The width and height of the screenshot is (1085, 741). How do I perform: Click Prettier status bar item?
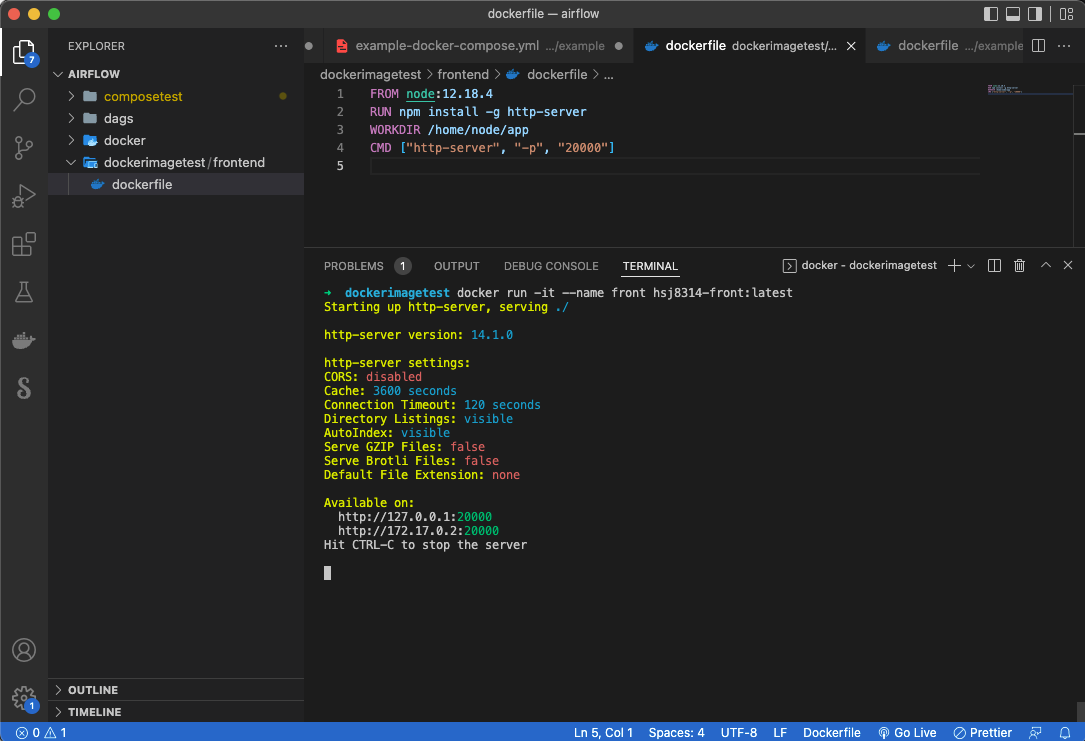(x=983, y=733)
